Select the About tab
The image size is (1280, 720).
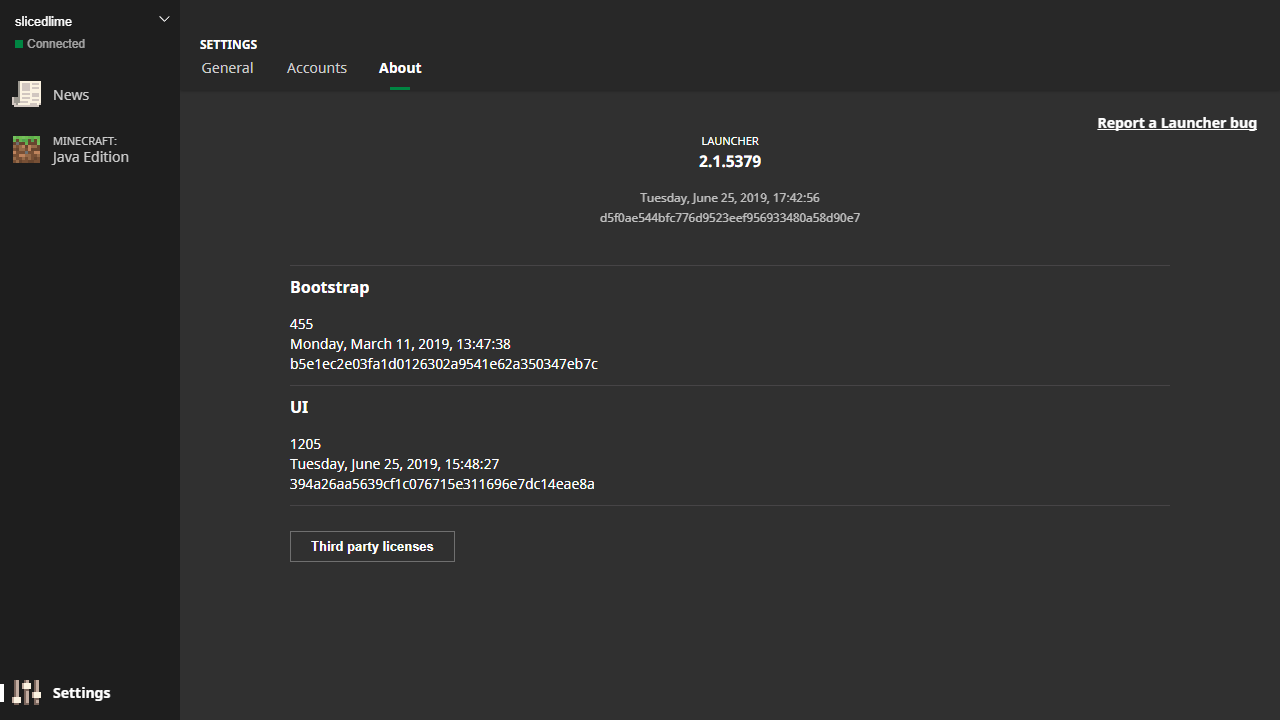point(400,67)
